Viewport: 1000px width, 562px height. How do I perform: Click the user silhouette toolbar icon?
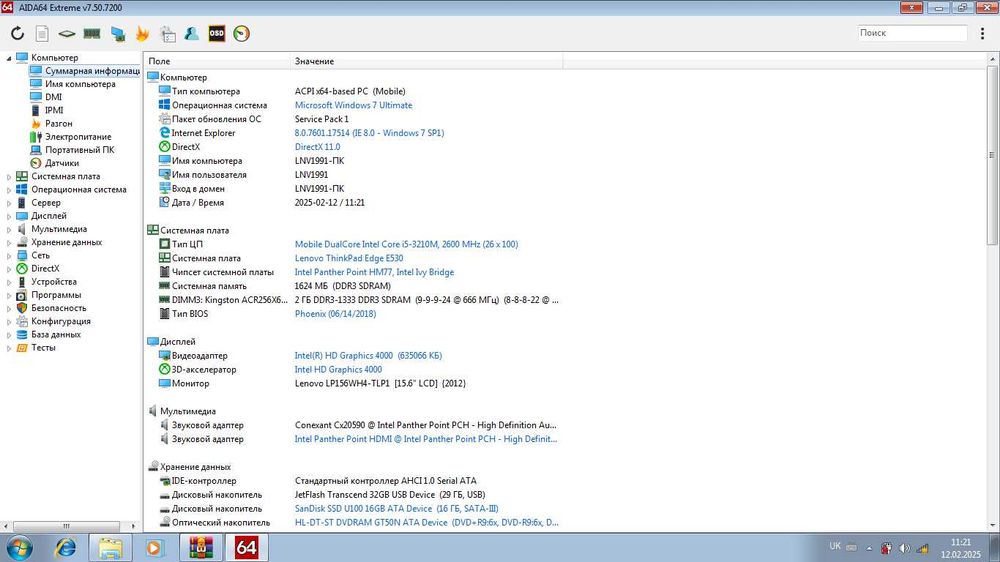191,33
